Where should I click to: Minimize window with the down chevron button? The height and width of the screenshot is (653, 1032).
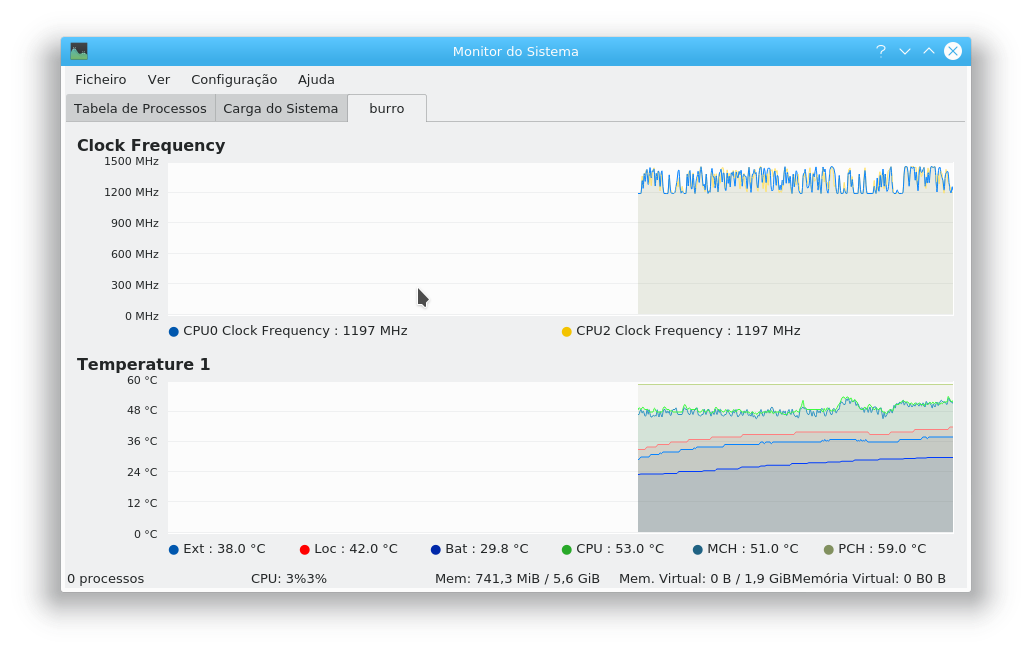tap(905, 51)
